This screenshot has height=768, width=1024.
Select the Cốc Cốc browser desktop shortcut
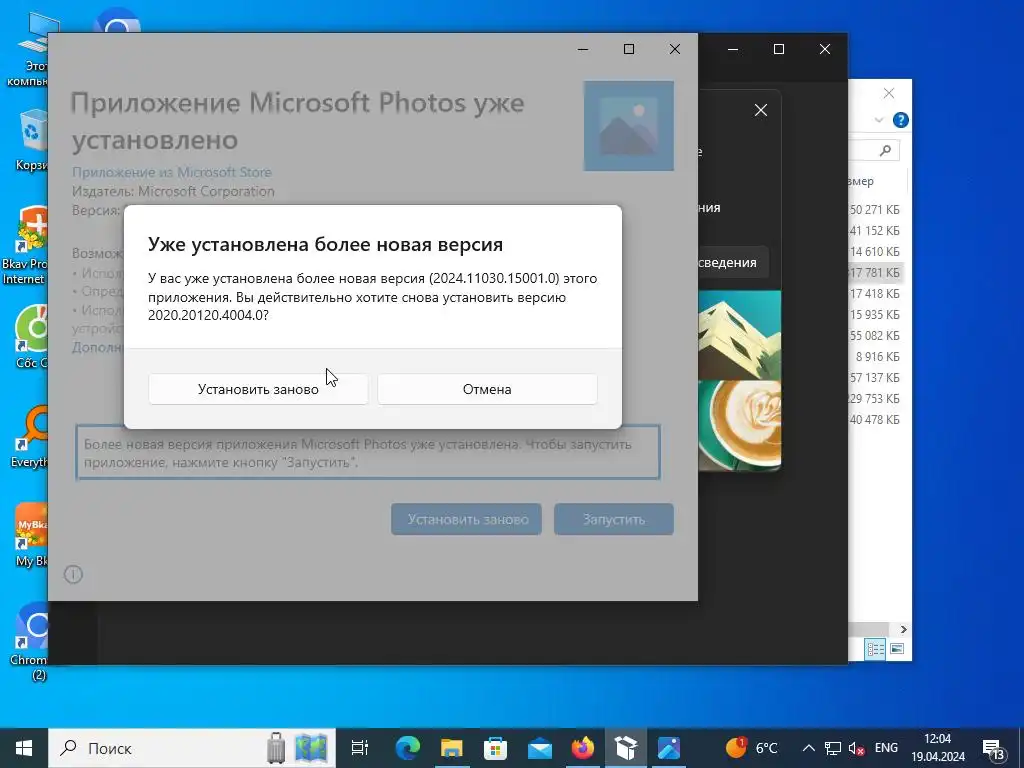30,337
